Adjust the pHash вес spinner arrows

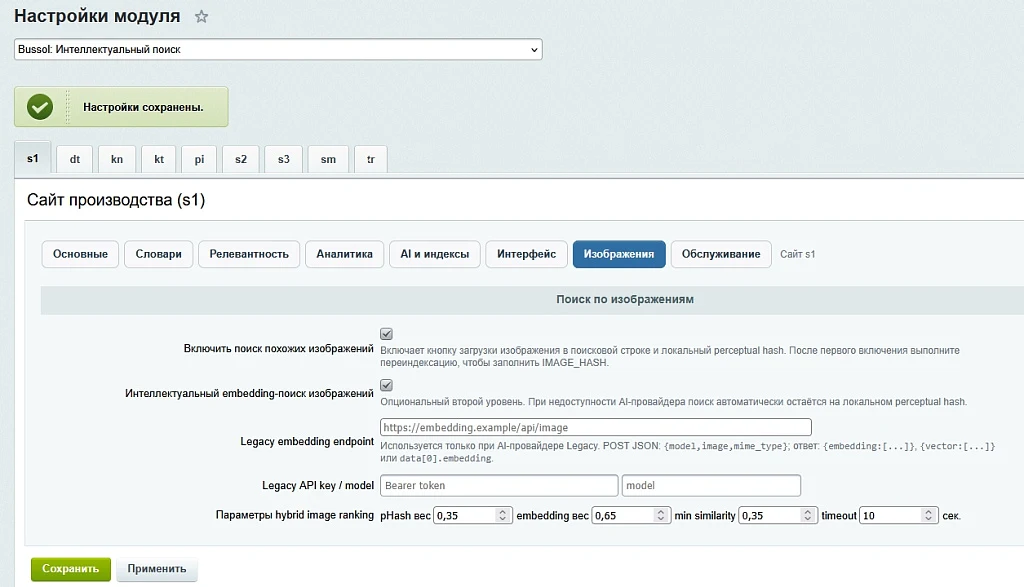point(502,515)
